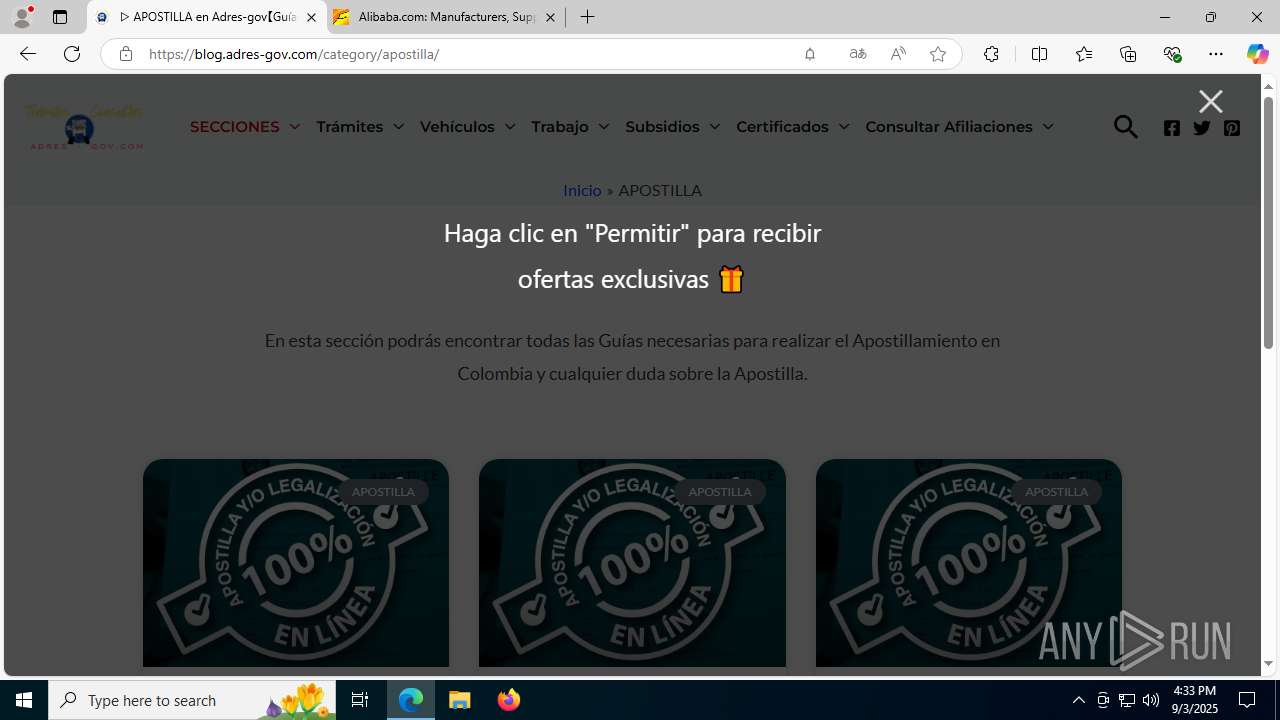This screenshot has height=720, width=1280.
Task: Open the tab actions menu icon
Action: (60, 17)
